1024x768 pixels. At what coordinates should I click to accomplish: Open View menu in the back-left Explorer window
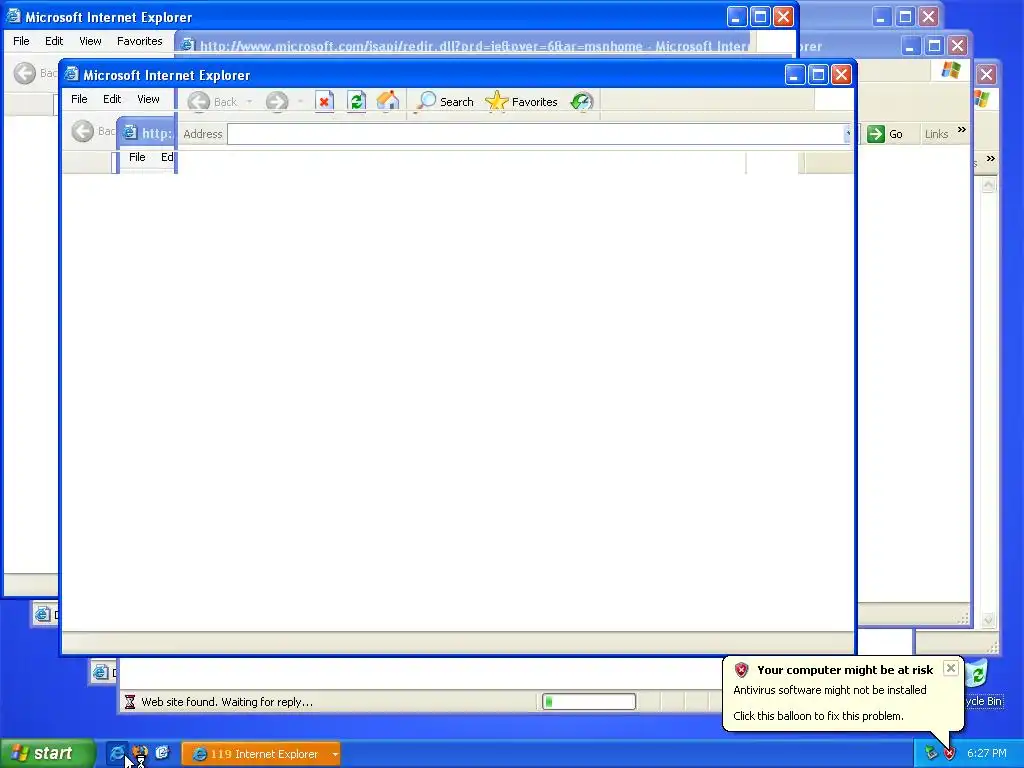[x=90, y=41]
